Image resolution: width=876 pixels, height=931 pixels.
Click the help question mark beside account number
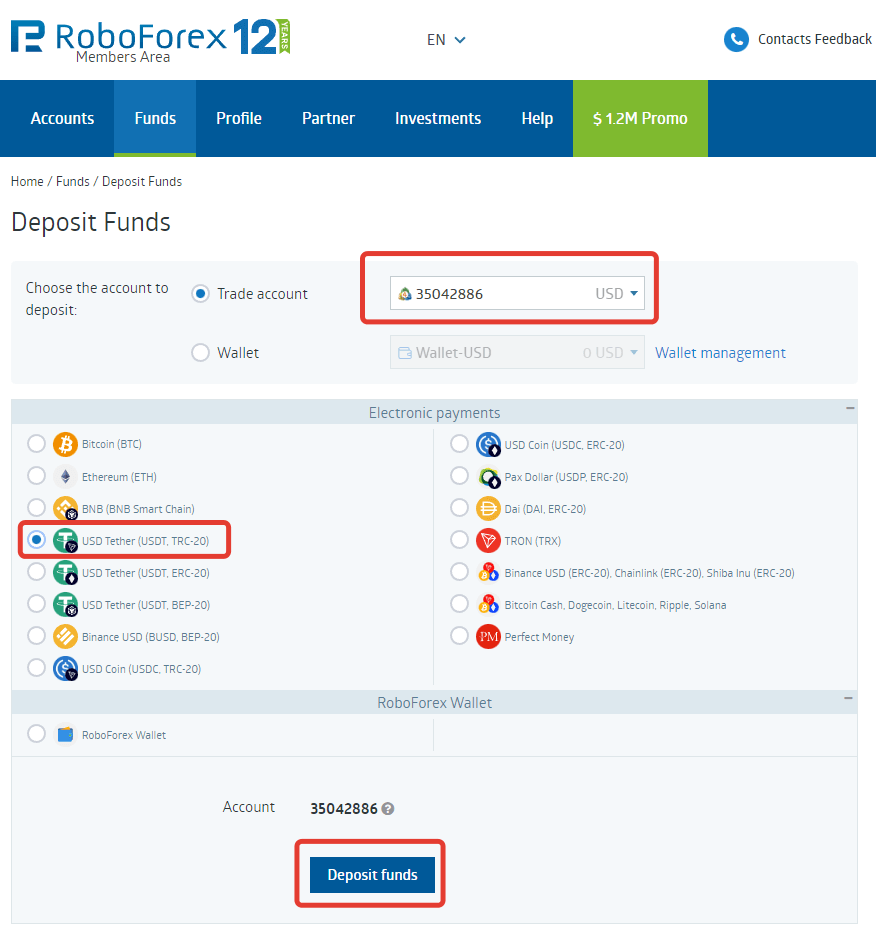pyautogui.click(x=388, y=809)
